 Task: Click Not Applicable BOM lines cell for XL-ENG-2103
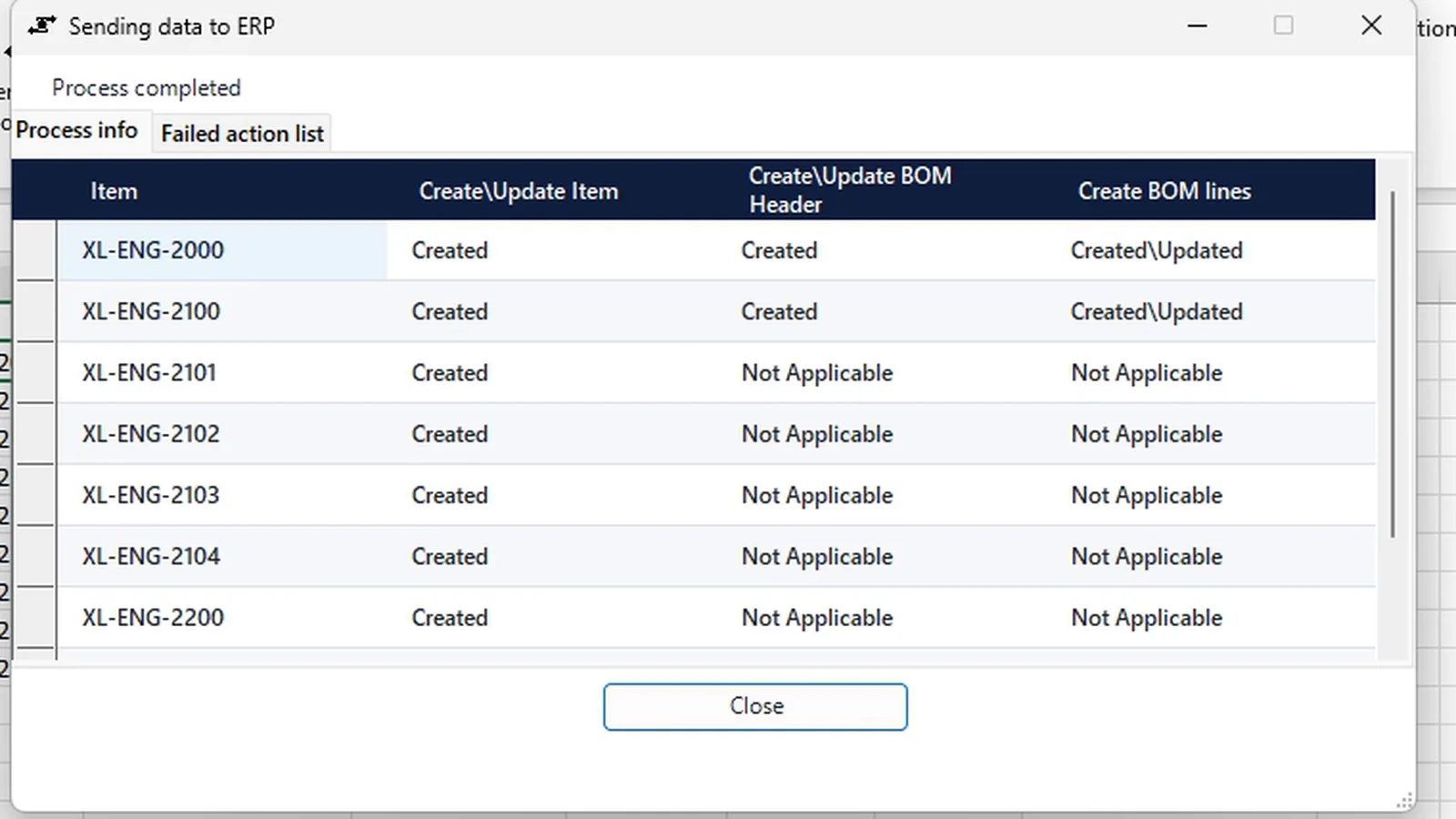[x=1211, y=495]
